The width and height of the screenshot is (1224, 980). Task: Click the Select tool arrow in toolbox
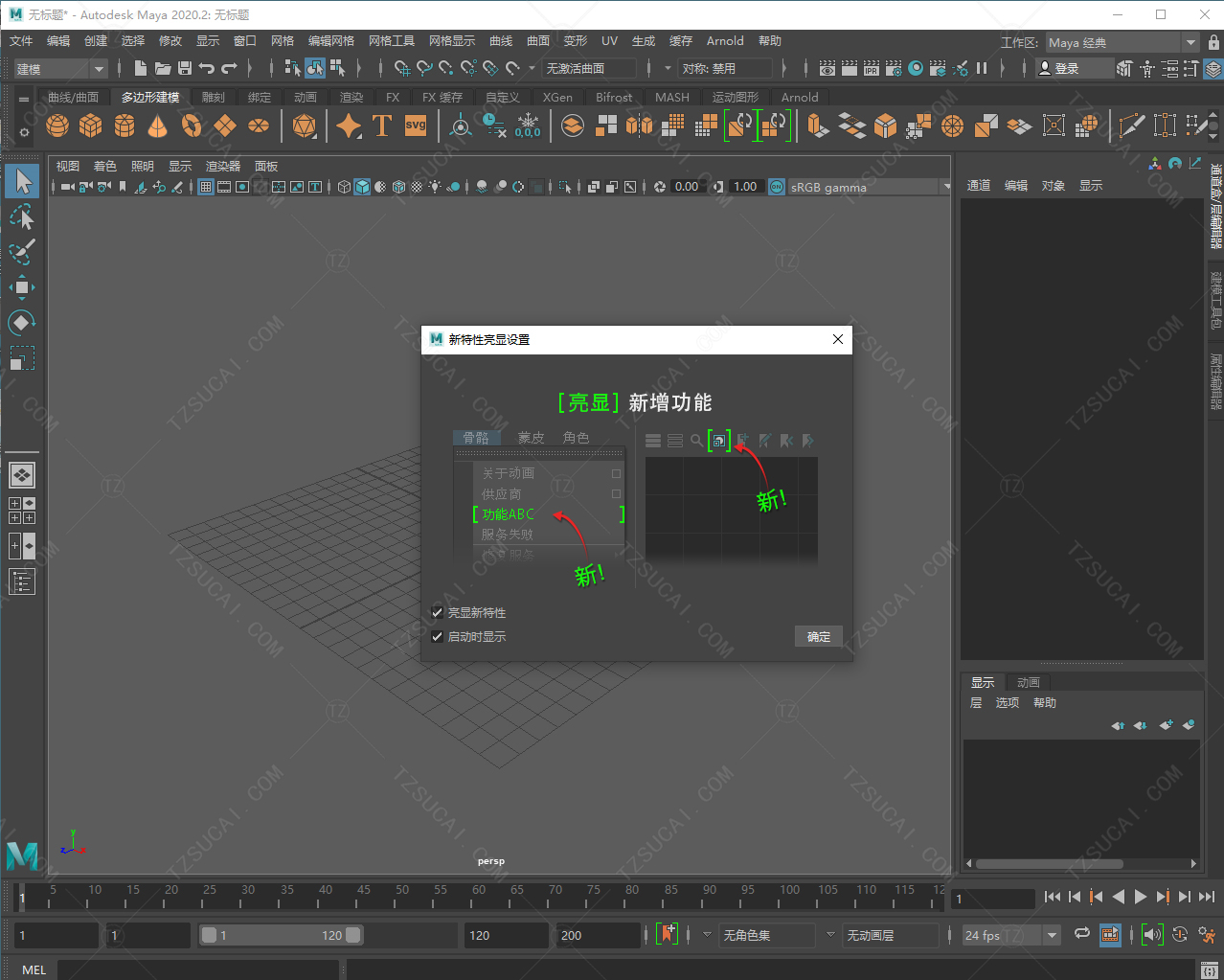(21, 181)
